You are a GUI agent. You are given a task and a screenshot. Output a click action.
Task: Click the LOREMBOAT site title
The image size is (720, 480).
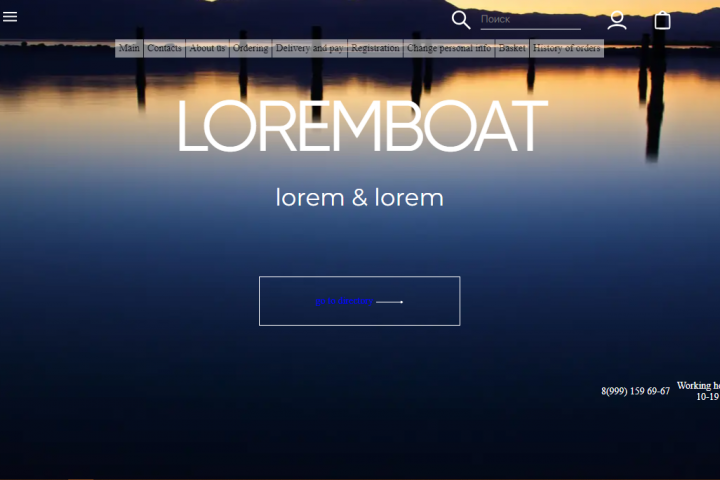(363, 126)
